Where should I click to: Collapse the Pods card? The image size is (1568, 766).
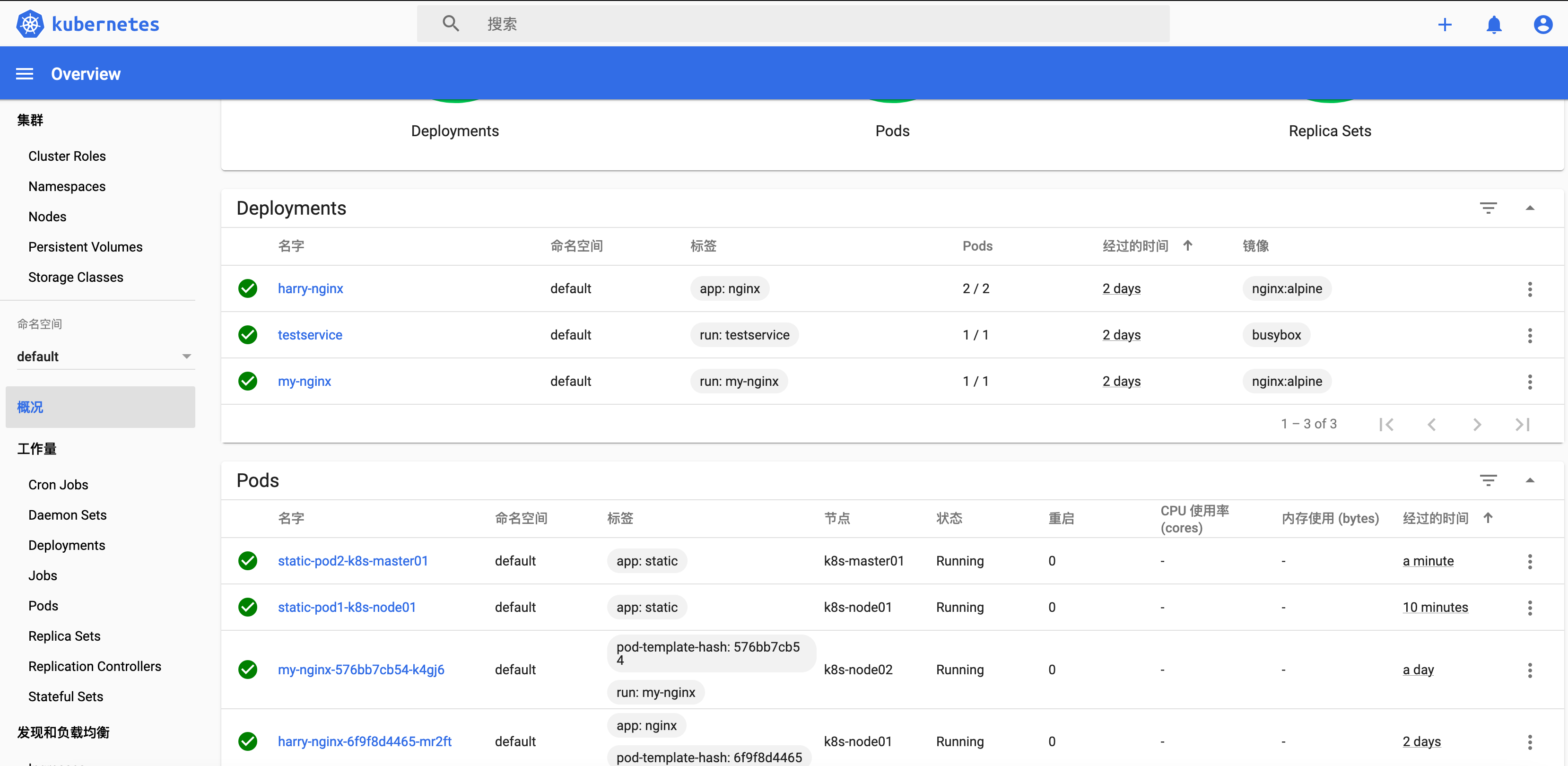pos(1530,480)
